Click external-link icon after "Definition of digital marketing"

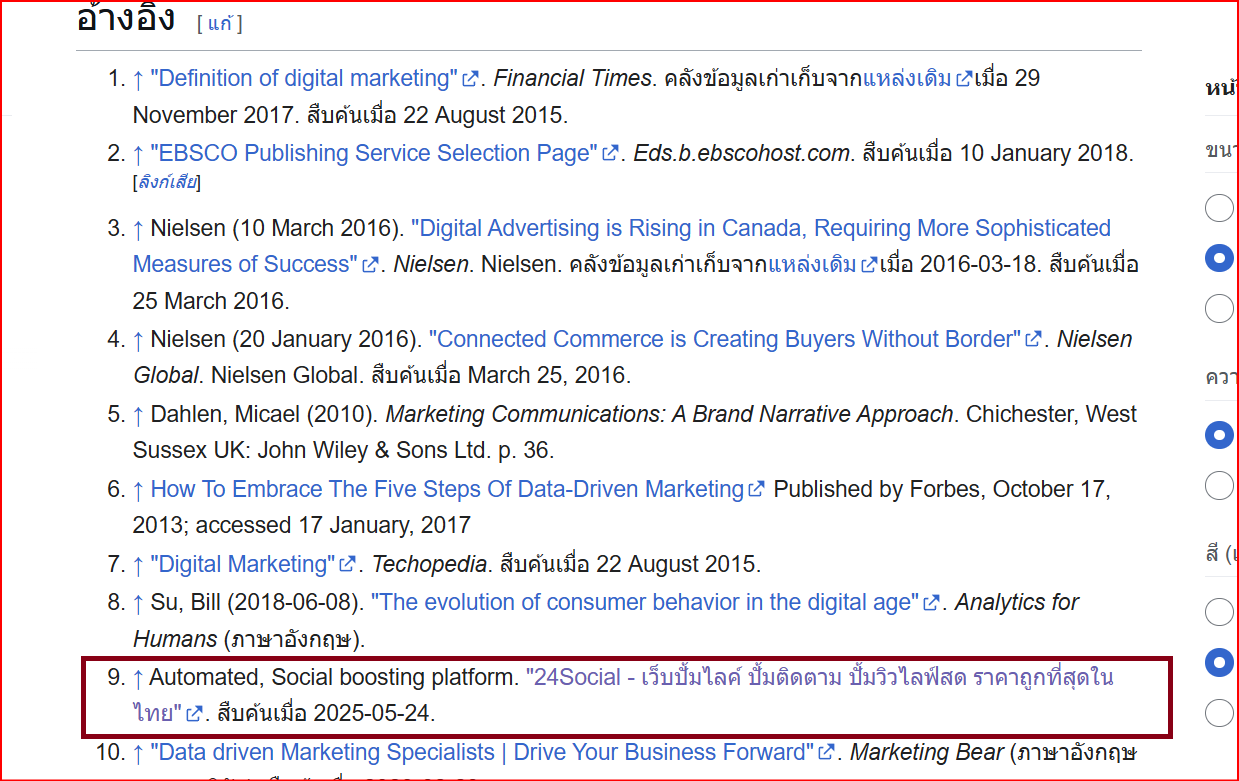coord(470,79)
